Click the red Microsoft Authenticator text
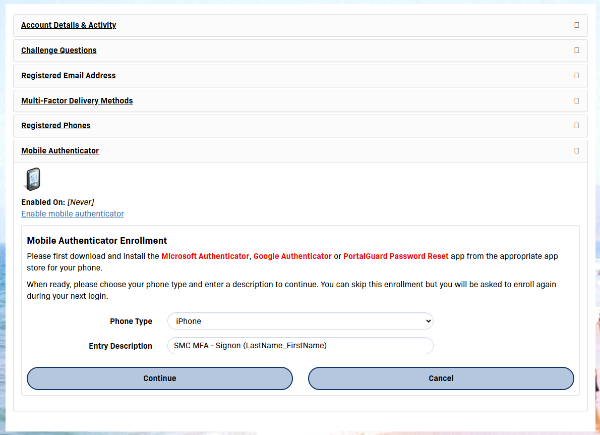 coord(206,257)
